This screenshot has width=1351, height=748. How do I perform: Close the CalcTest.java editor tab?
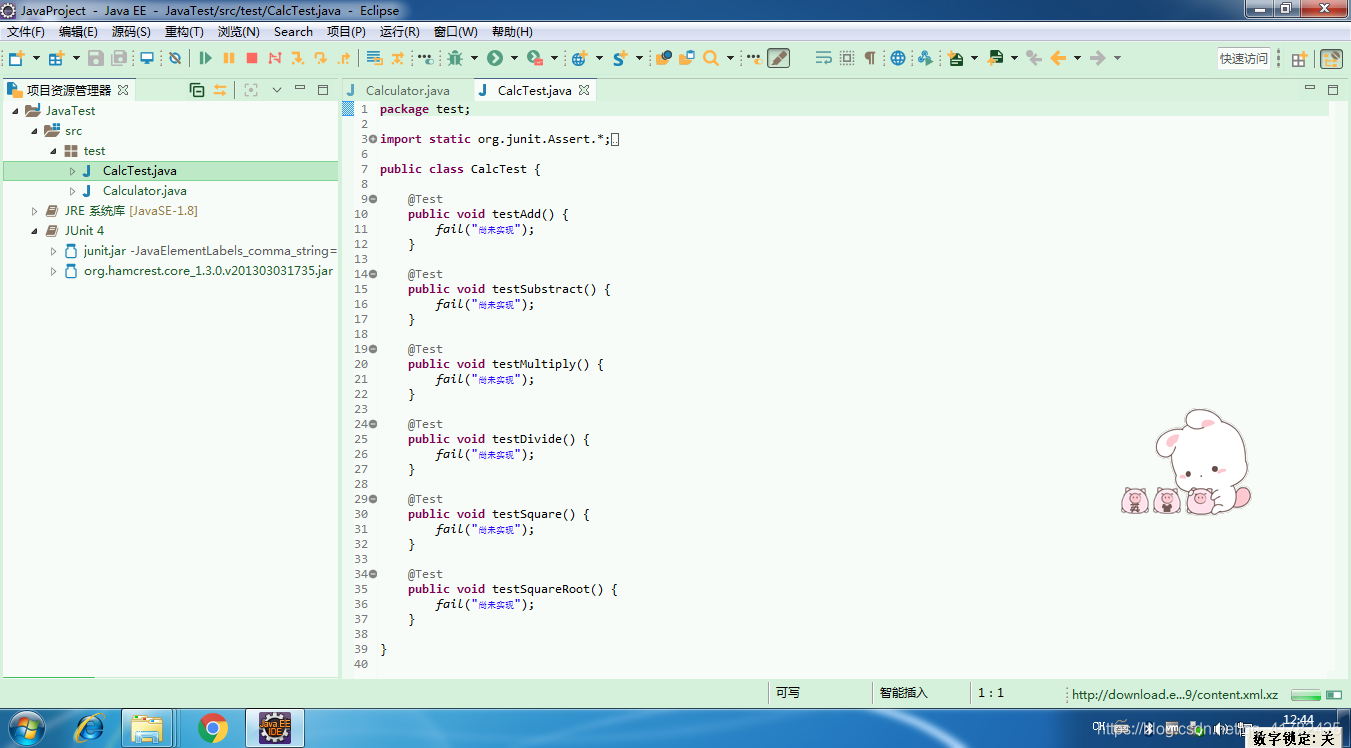[x=584, y=90]
